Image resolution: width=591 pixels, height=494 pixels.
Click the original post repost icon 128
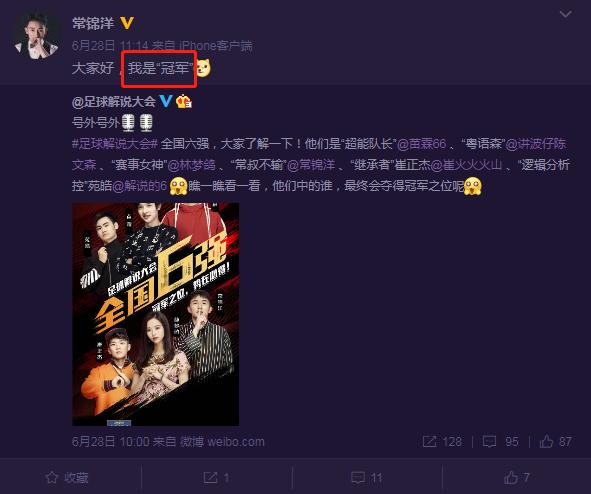tap(442, 442)
